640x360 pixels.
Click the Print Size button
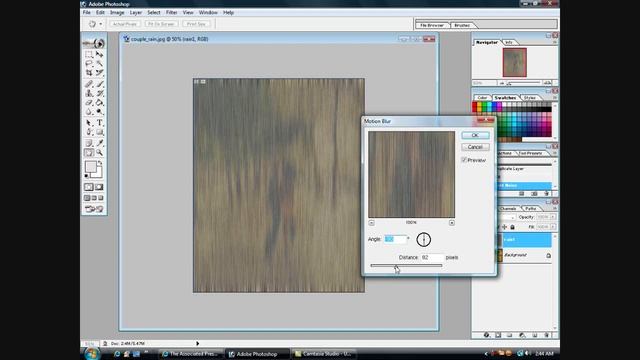(x=196, y=24)
